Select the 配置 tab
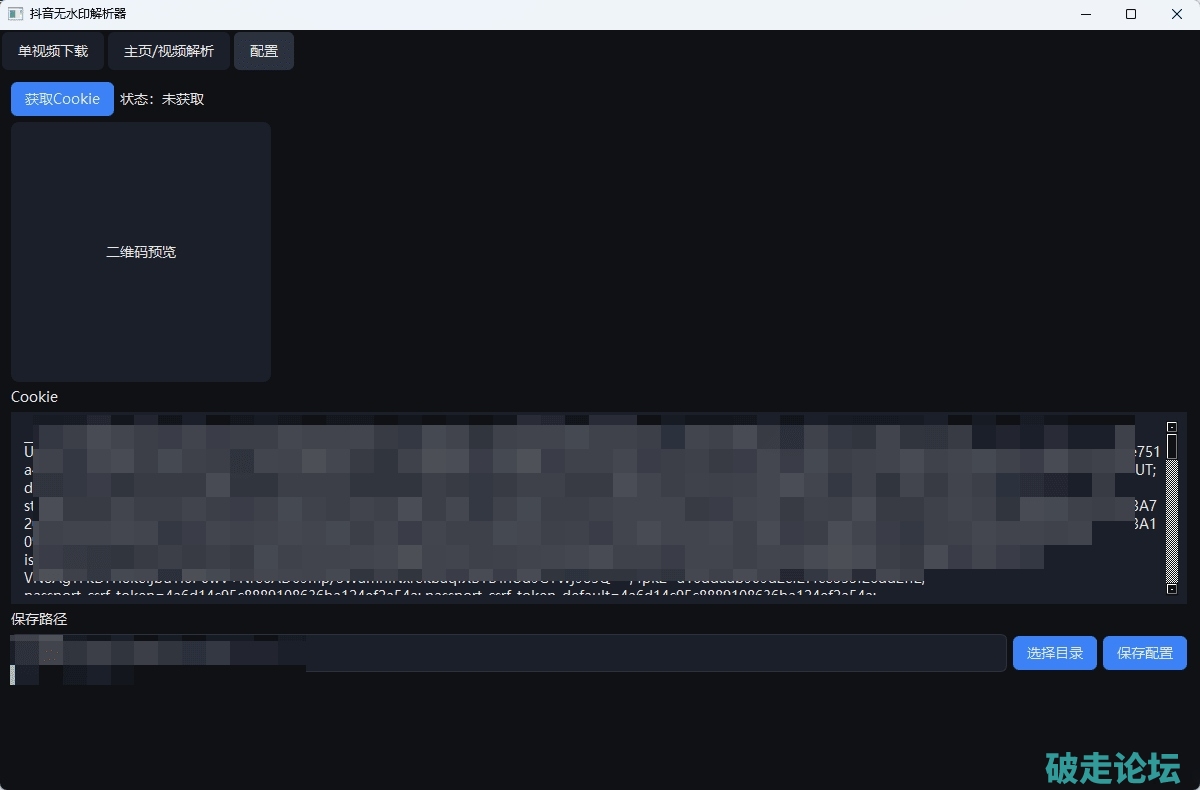This screenshot has width=1200, height=790. click(x=264, y=51)
